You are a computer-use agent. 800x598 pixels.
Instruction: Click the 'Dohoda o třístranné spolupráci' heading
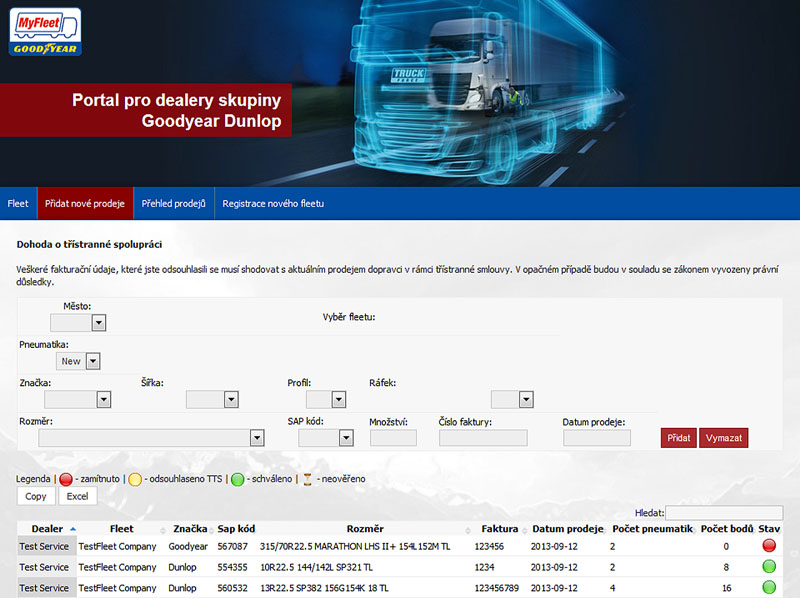(x=89, y=244)
